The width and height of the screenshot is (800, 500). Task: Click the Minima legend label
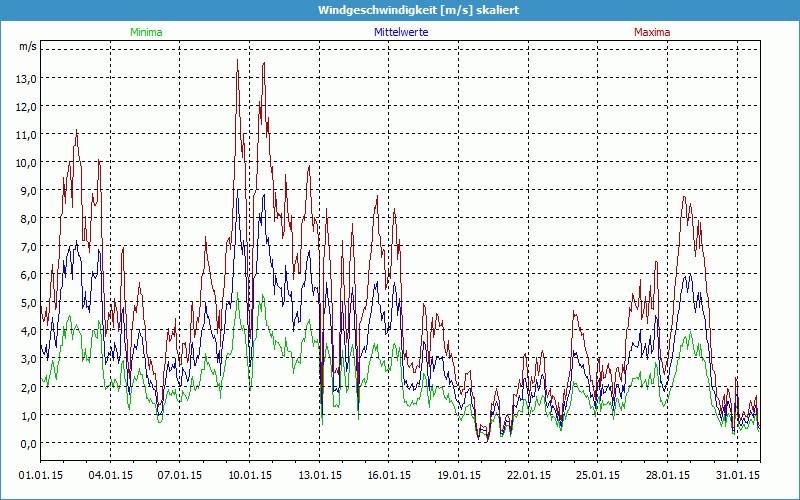click(146, 32)
